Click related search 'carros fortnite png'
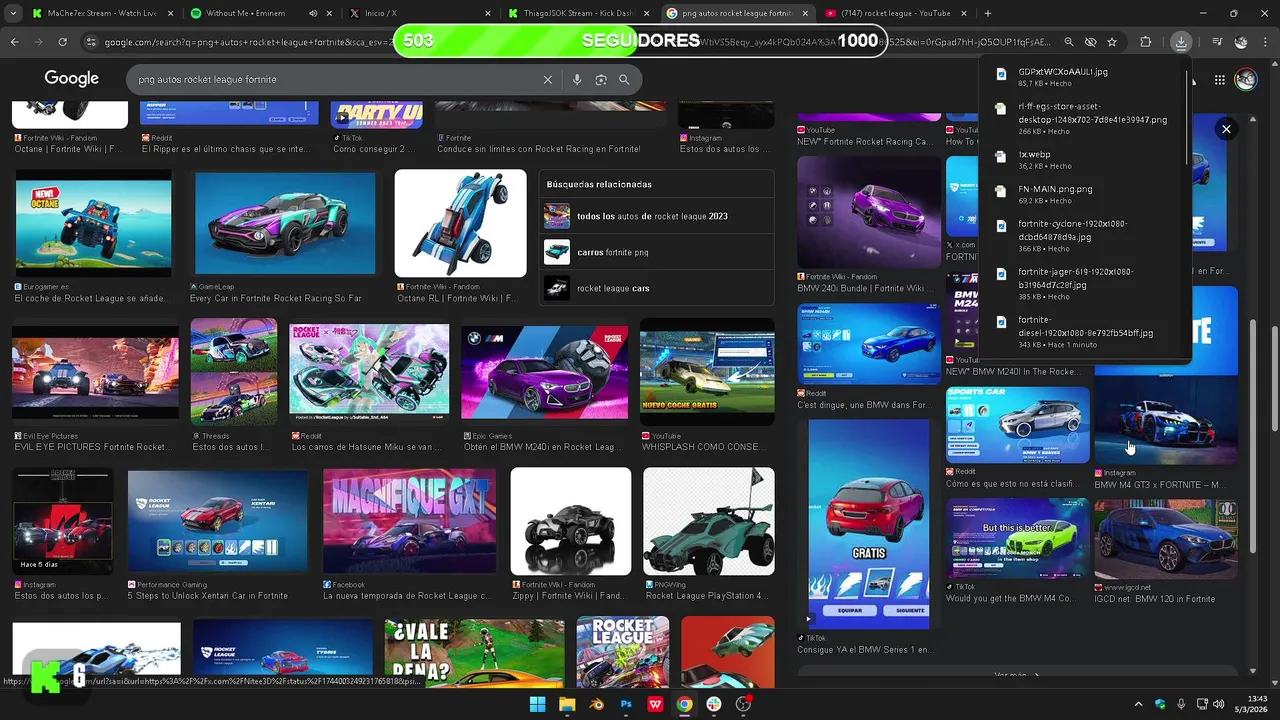1280x720 pixels. coord(656,252)
